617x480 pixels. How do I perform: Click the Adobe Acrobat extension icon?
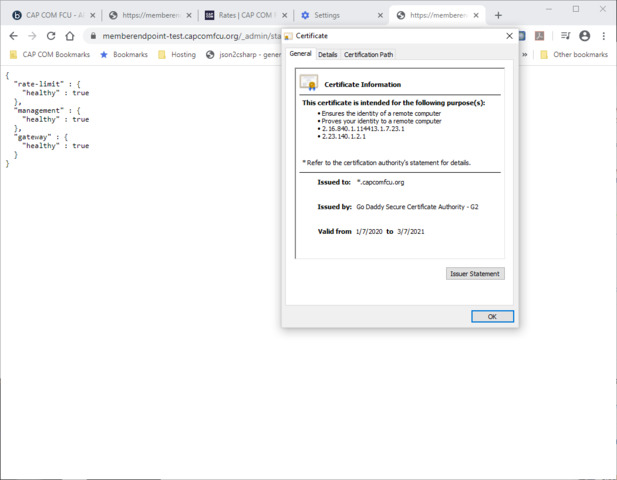click(x=539, y=36)
